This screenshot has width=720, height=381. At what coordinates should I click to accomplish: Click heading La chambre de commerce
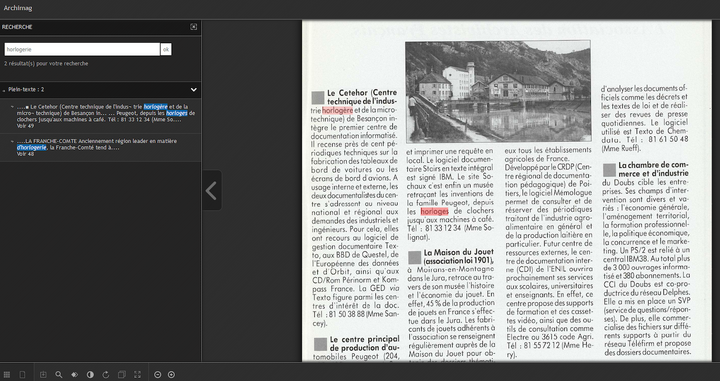click(653, 169)
